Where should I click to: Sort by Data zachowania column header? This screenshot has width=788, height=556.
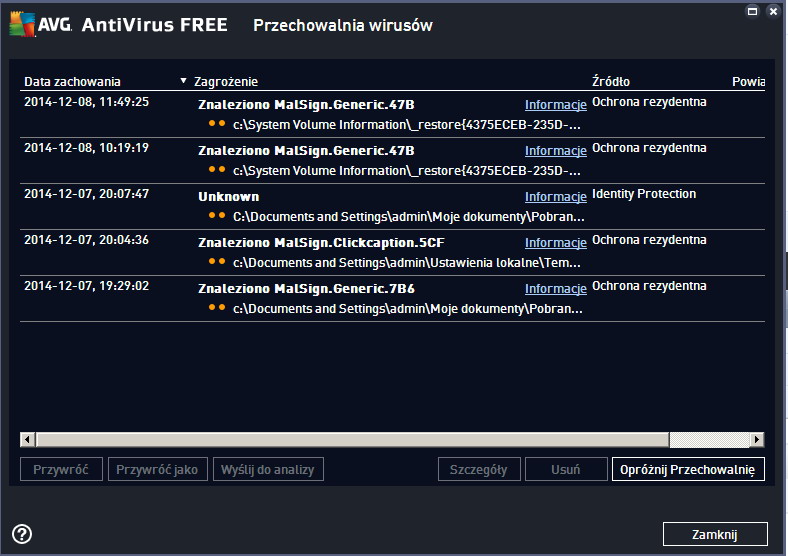point(72,81)
